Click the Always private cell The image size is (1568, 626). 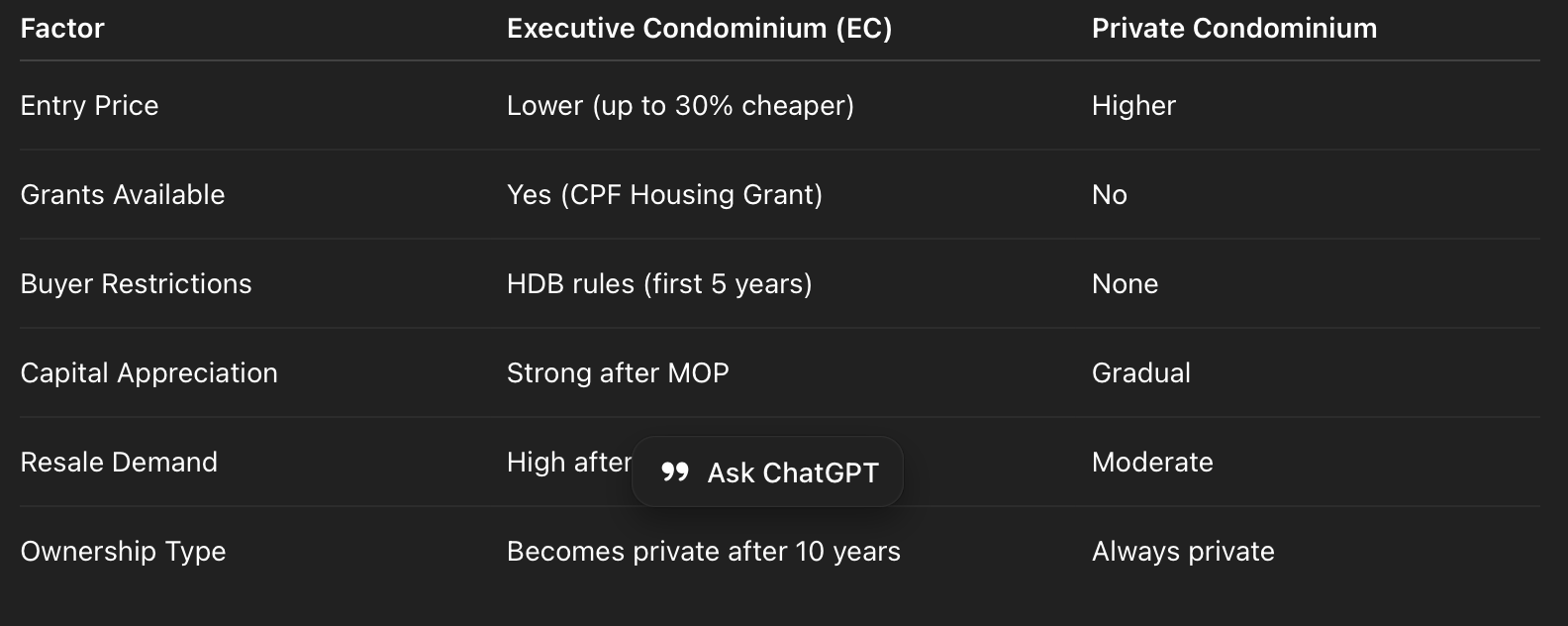(x=1183, y=552)
